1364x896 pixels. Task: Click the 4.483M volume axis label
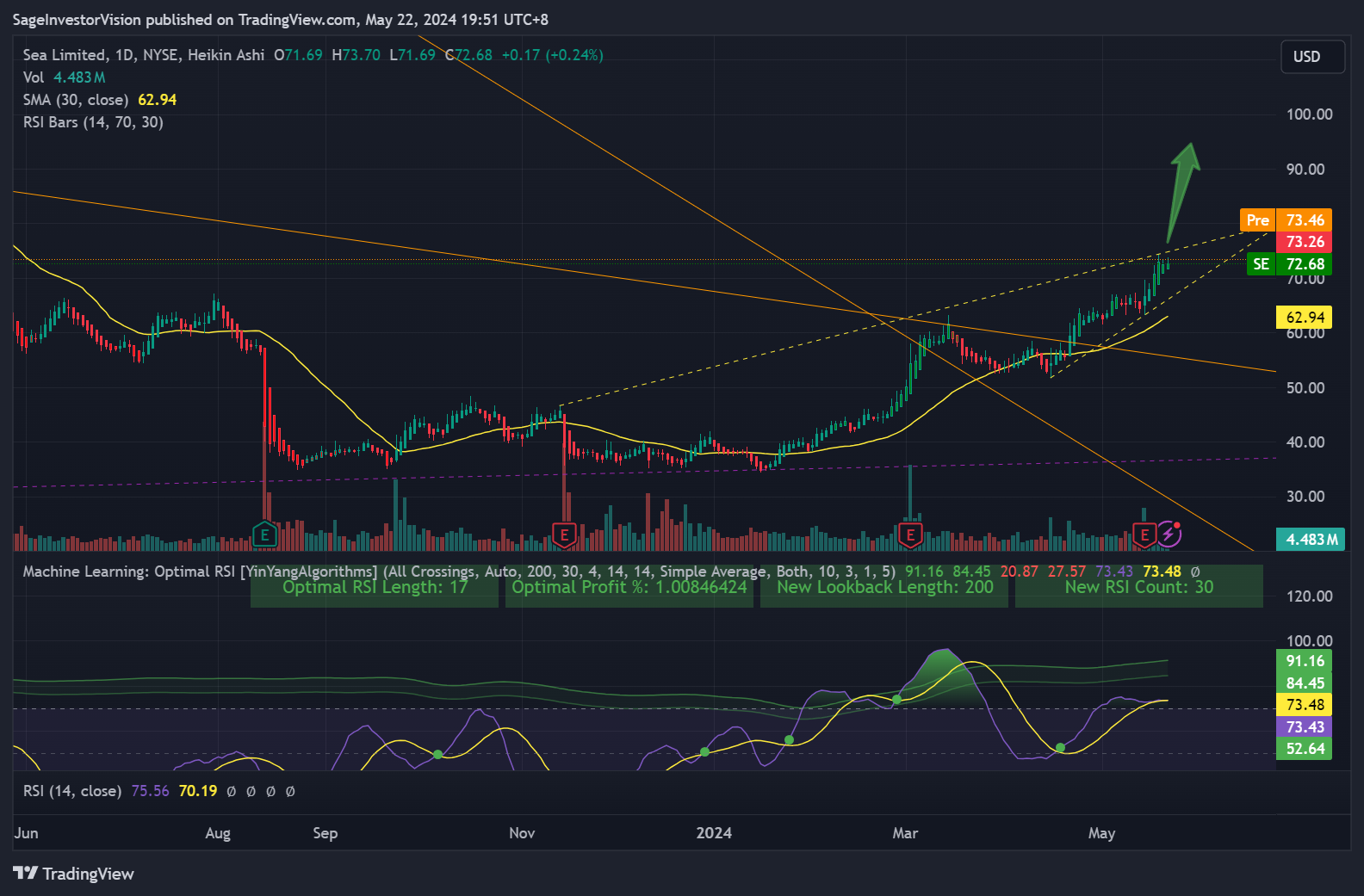1311,540
